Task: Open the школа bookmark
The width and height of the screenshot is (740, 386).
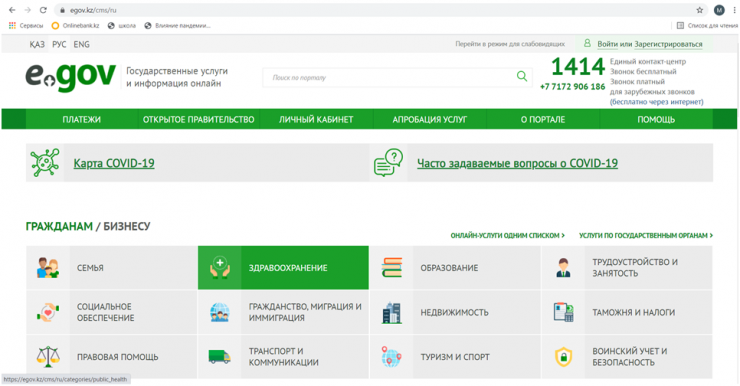Action: tap(122, 25)
